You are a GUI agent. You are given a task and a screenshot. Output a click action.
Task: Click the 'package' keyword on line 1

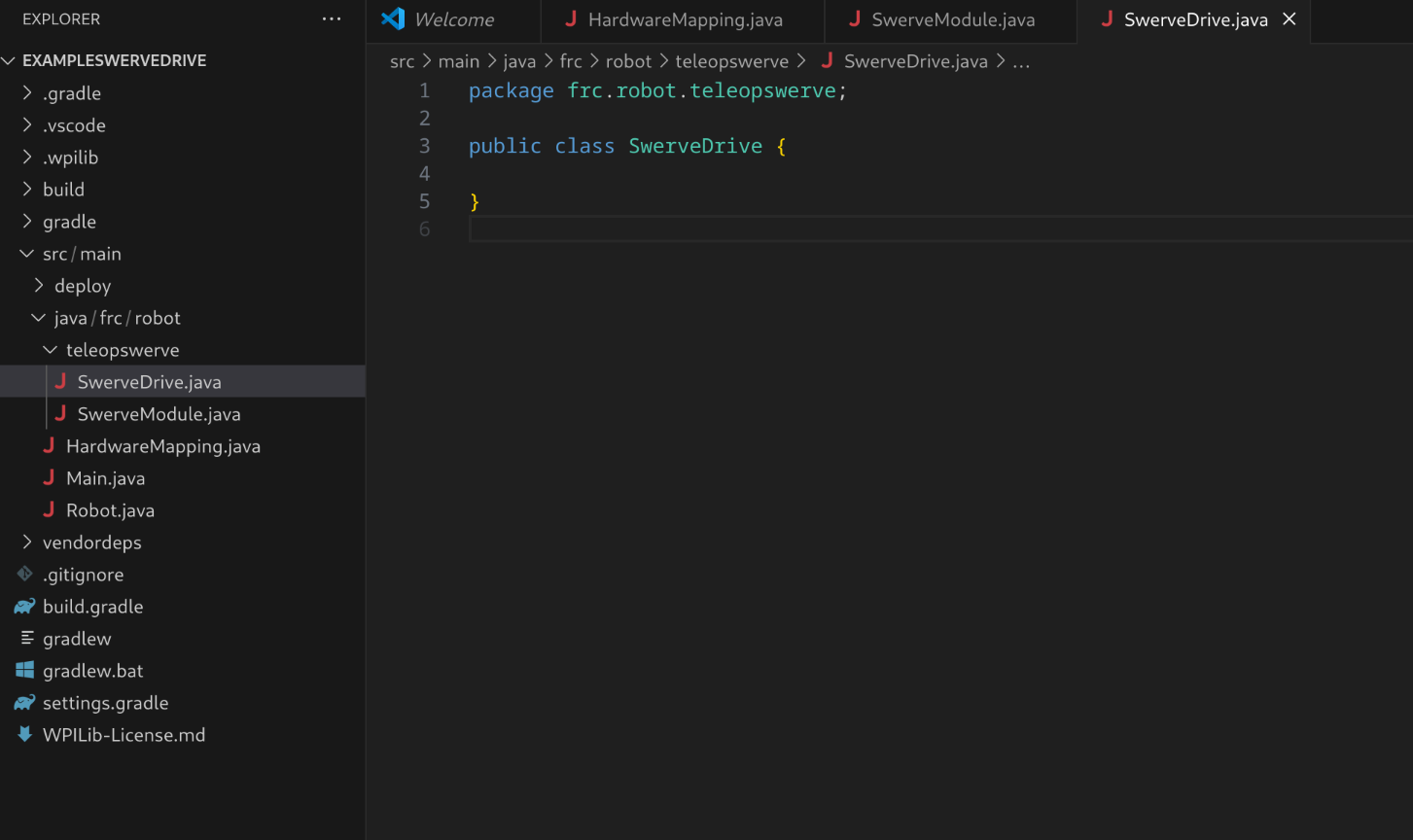point(512,91)
